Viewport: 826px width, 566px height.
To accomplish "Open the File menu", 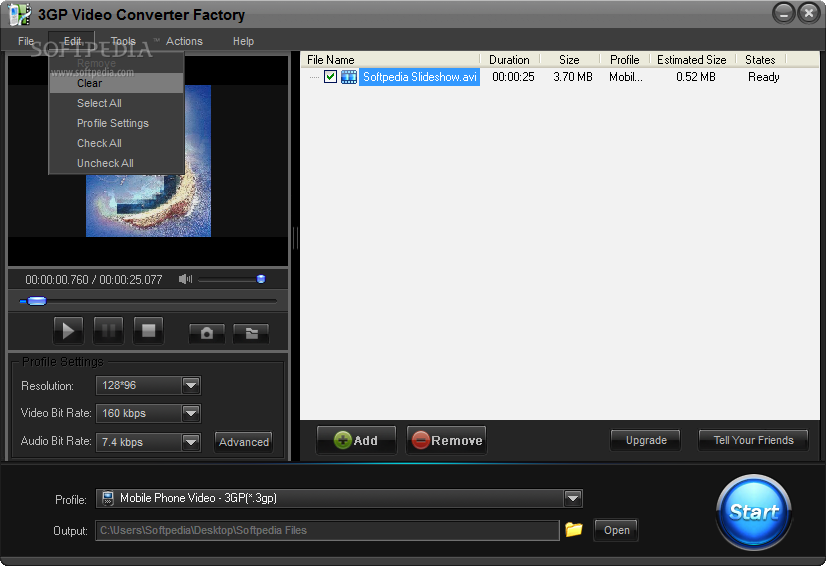I will click(26, 41).
